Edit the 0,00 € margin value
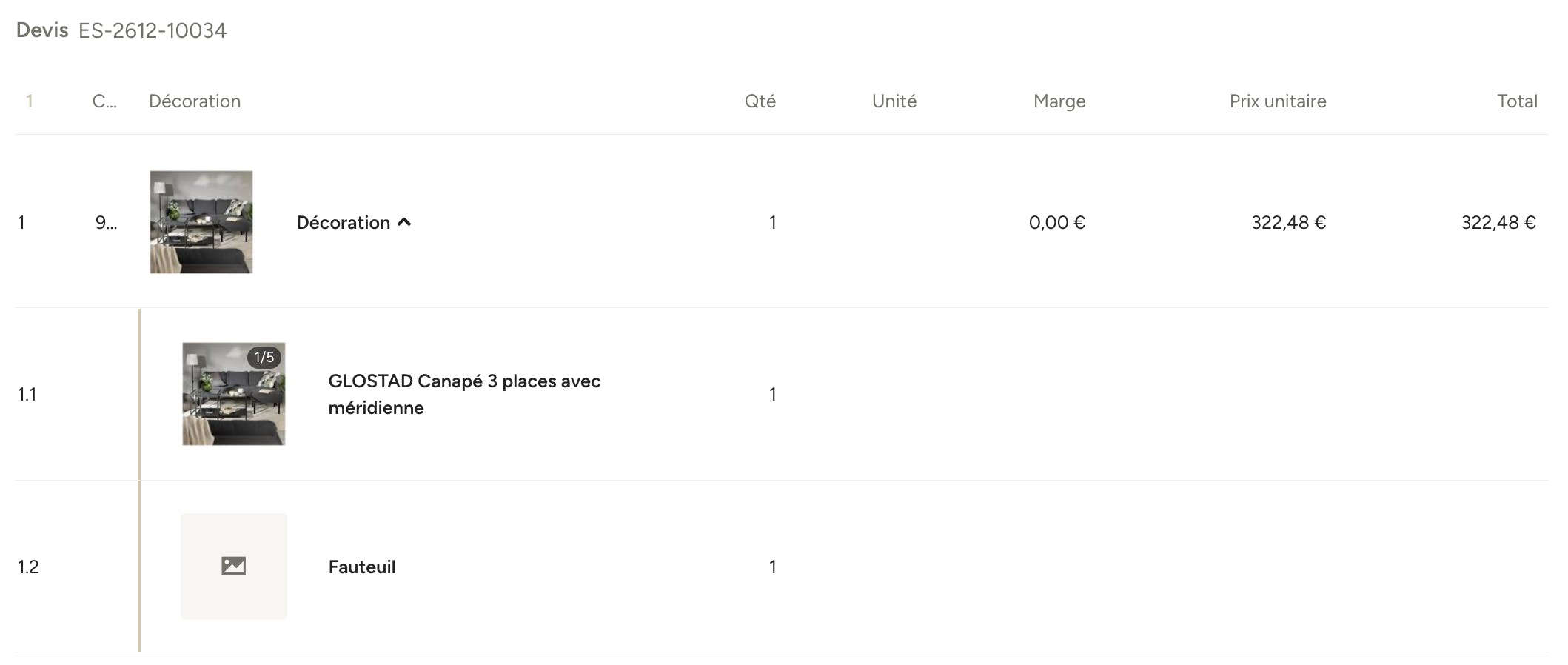 pos(1057,222)
